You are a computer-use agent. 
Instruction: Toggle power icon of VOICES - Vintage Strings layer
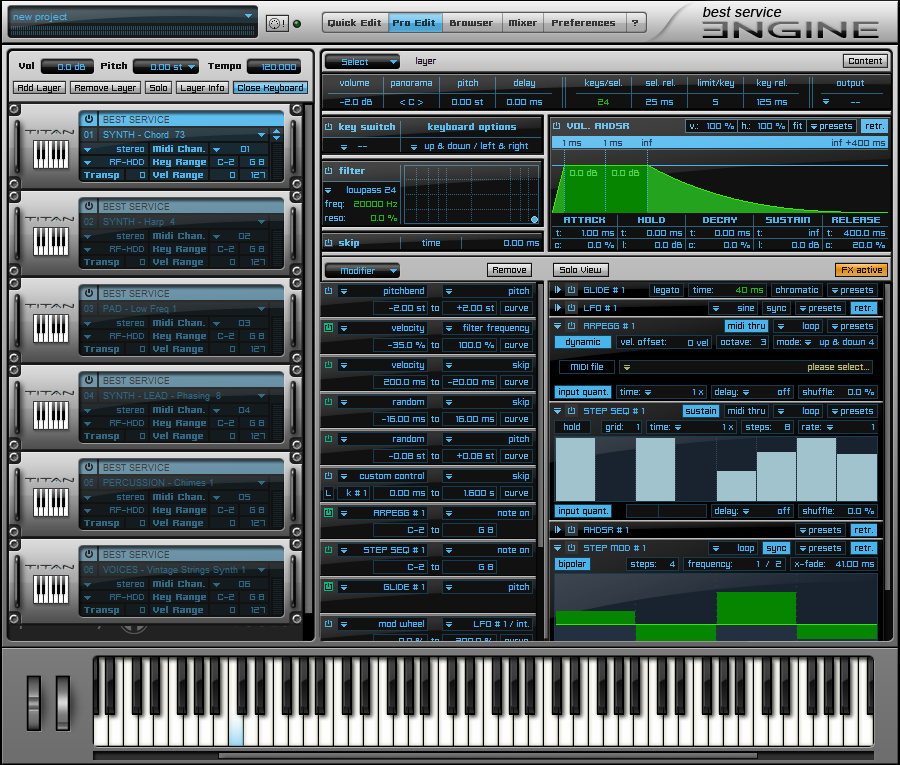[89, 554]
